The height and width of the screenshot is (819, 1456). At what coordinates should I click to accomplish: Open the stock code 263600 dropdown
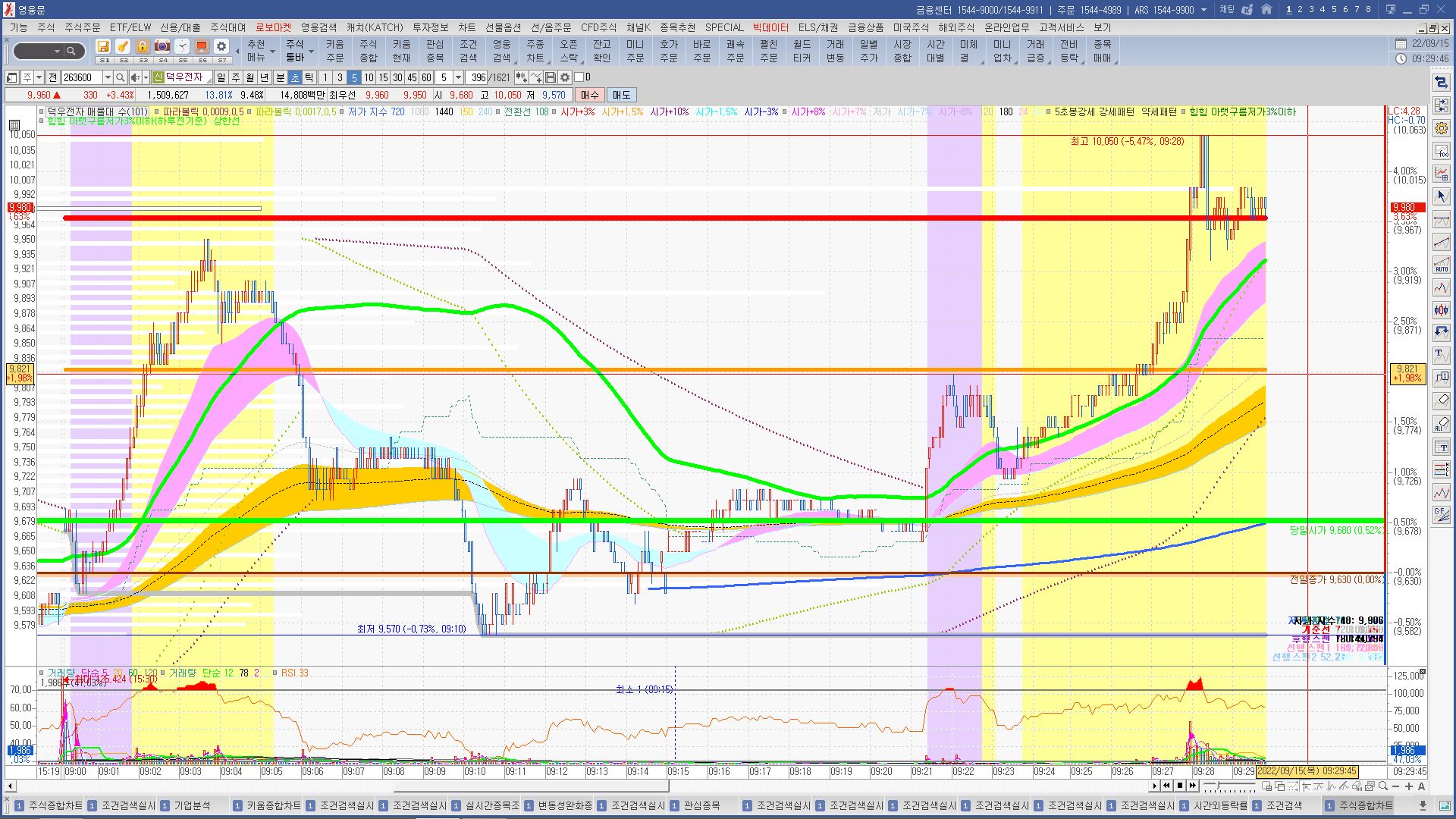pyautogui.click(x=108, y=77)
